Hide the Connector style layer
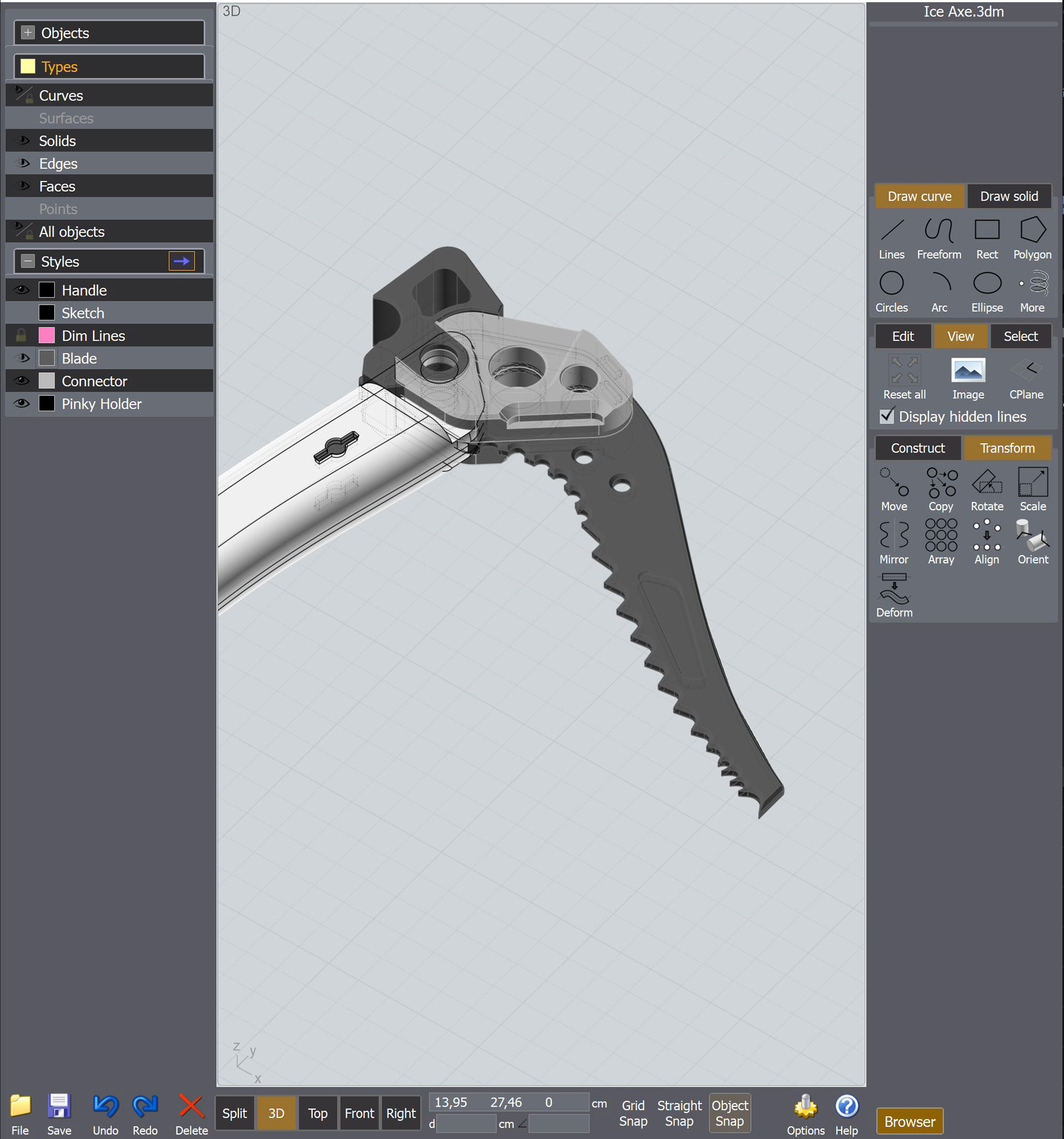 coord(21,381)
